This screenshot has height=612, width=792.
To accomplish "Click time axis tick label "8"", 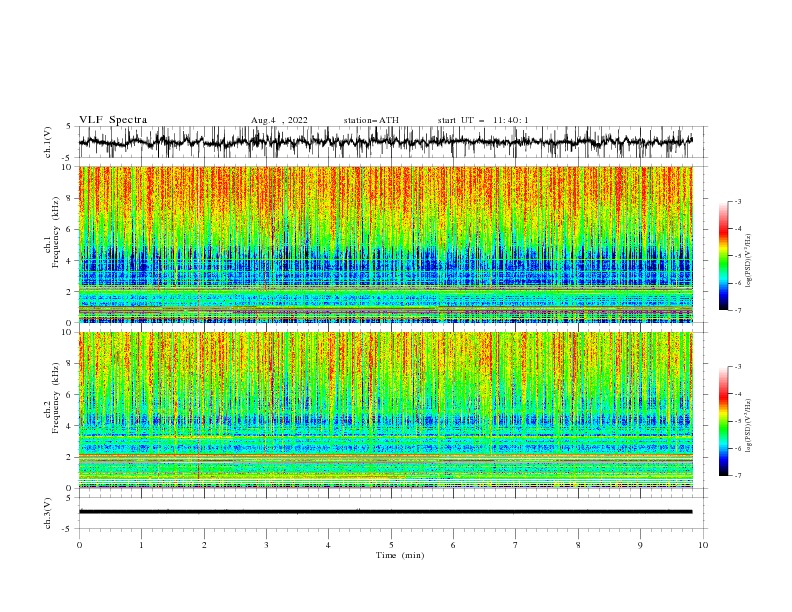I will (578, 545).
